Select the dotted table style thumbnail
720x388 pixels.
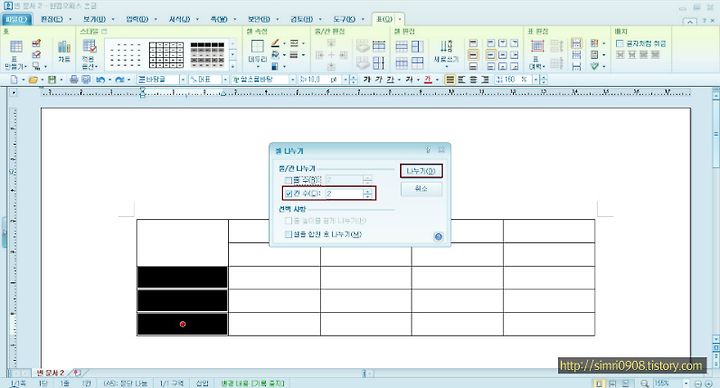coord(125,55)
